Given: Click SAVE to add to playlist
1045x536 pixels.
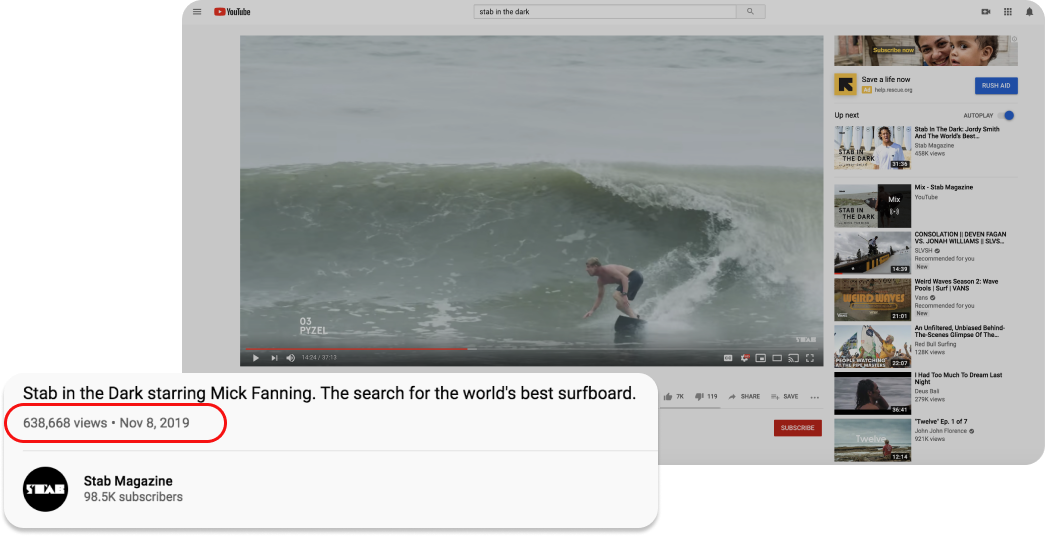Looking at the screenshot, I should pyautogui.click(x=784, y=397).
